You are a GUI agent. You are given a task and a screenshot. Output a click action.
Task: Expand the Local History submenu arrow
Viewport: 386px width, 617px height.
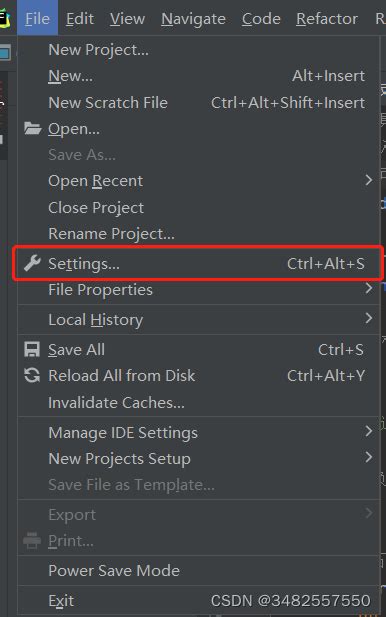tap(368, 318)
